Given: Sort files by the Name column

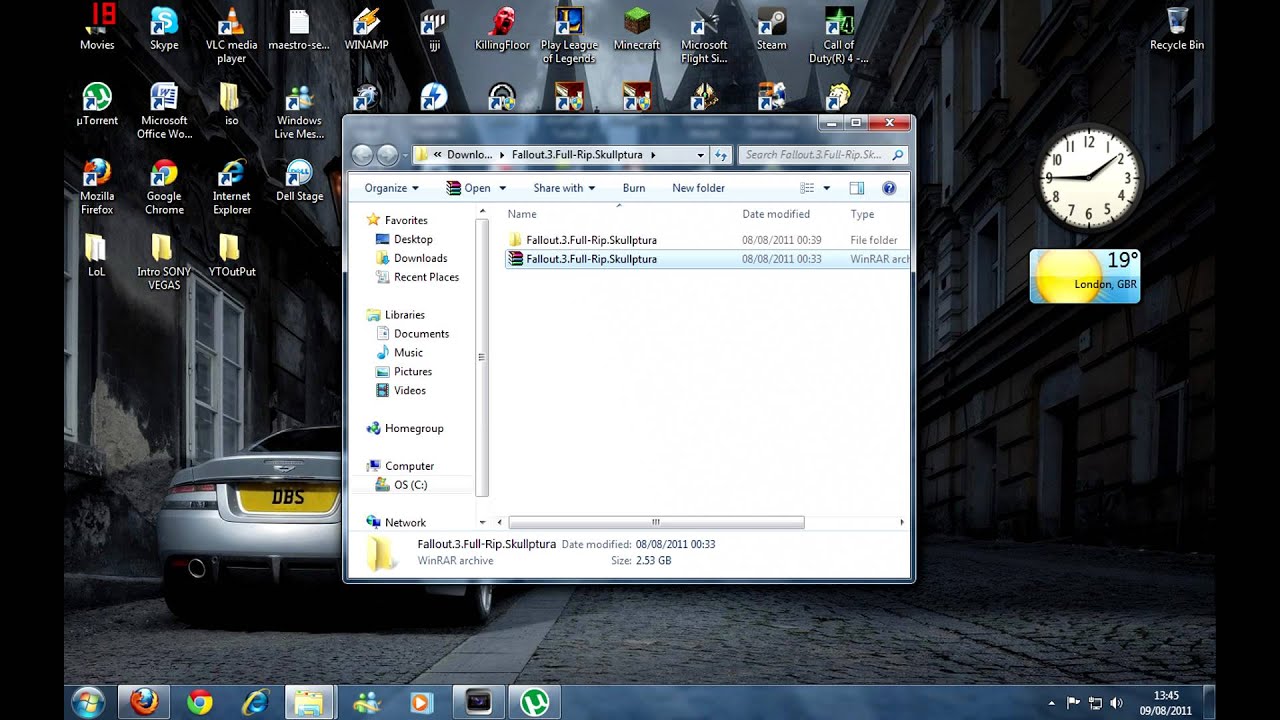Looking at the screenshot, I should 522,214.
